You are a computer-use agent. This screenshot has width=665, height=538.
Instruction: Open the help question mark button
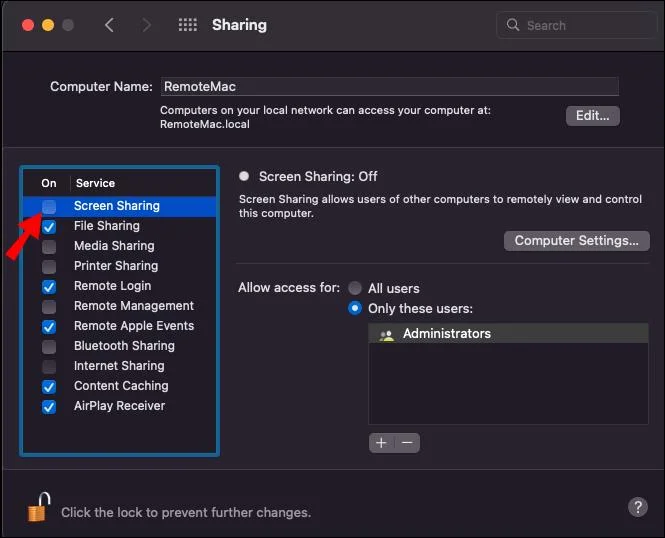click(x=637, y=508)
